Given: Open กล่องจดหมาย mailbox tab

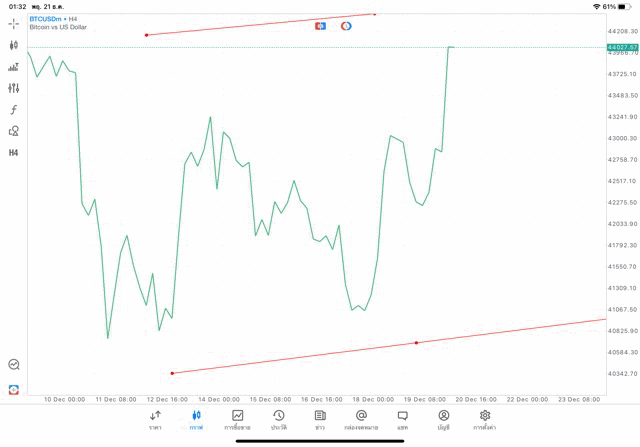Looking at the screenshot, I should 361,420.
